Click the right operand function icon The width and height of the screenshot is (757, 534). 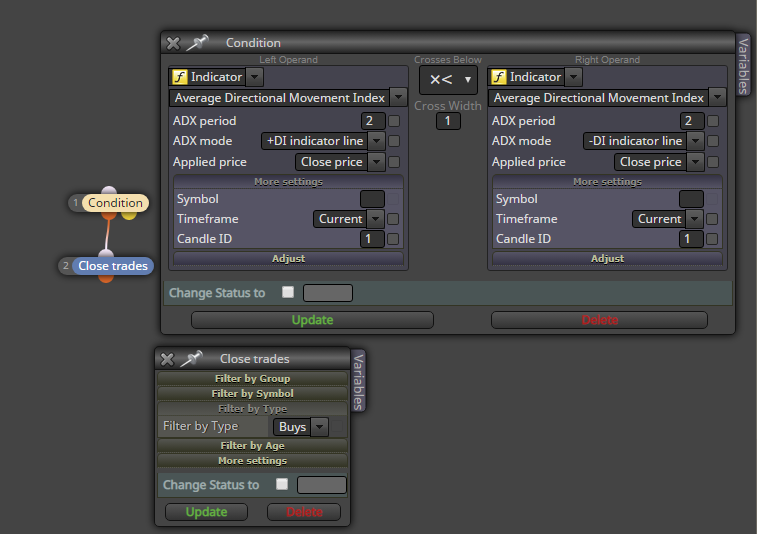click(x=498, y=77)
